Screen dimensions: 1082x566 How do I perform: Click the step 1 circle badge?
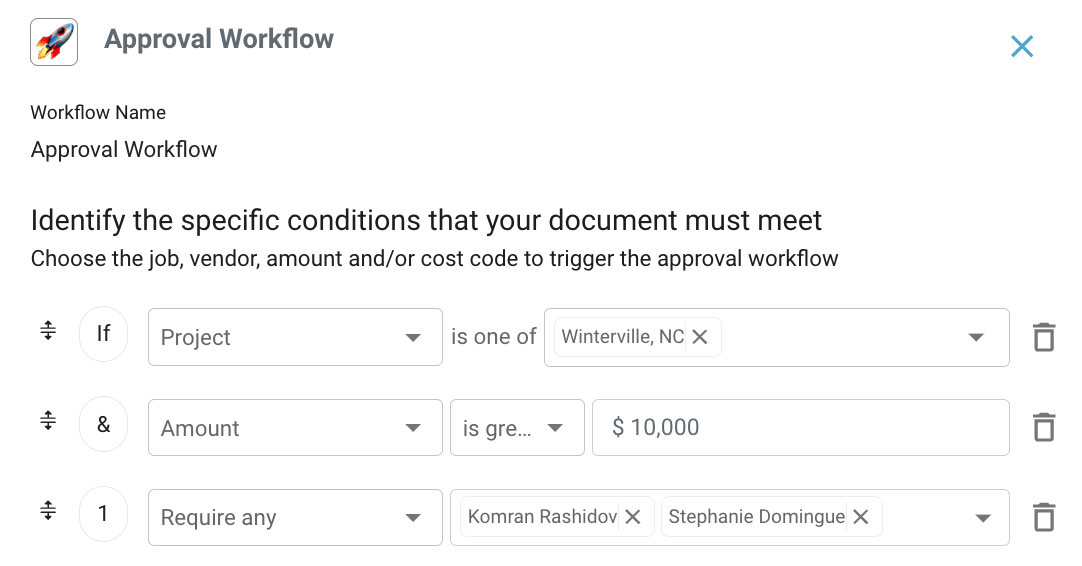pos(103,517)
